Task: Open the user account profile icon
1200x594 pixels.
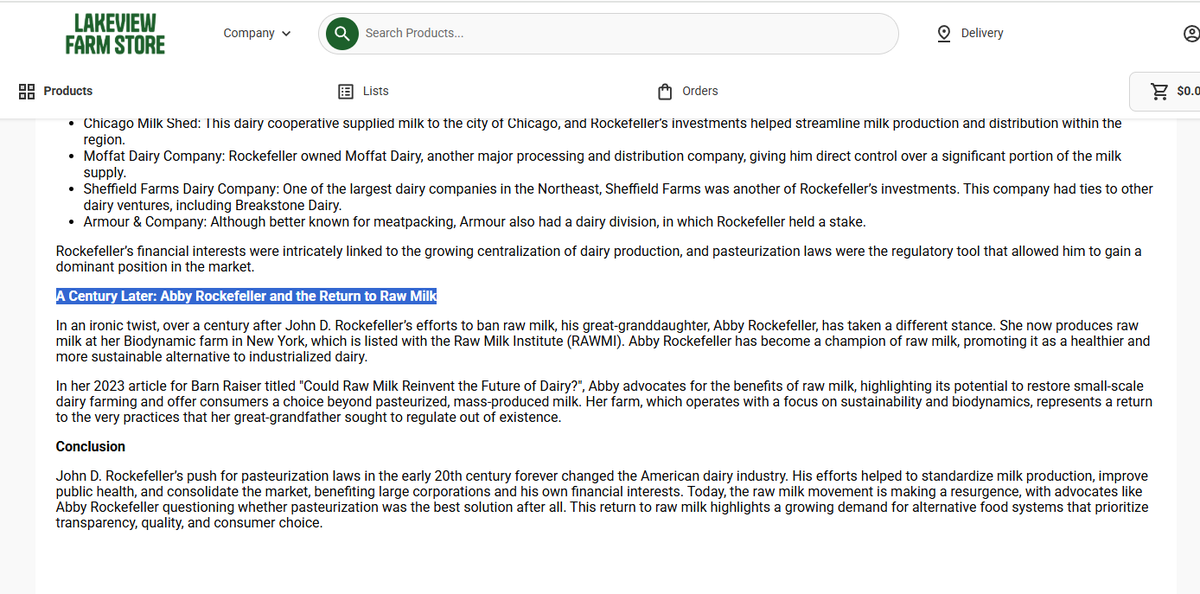Action: [1190, 34]
